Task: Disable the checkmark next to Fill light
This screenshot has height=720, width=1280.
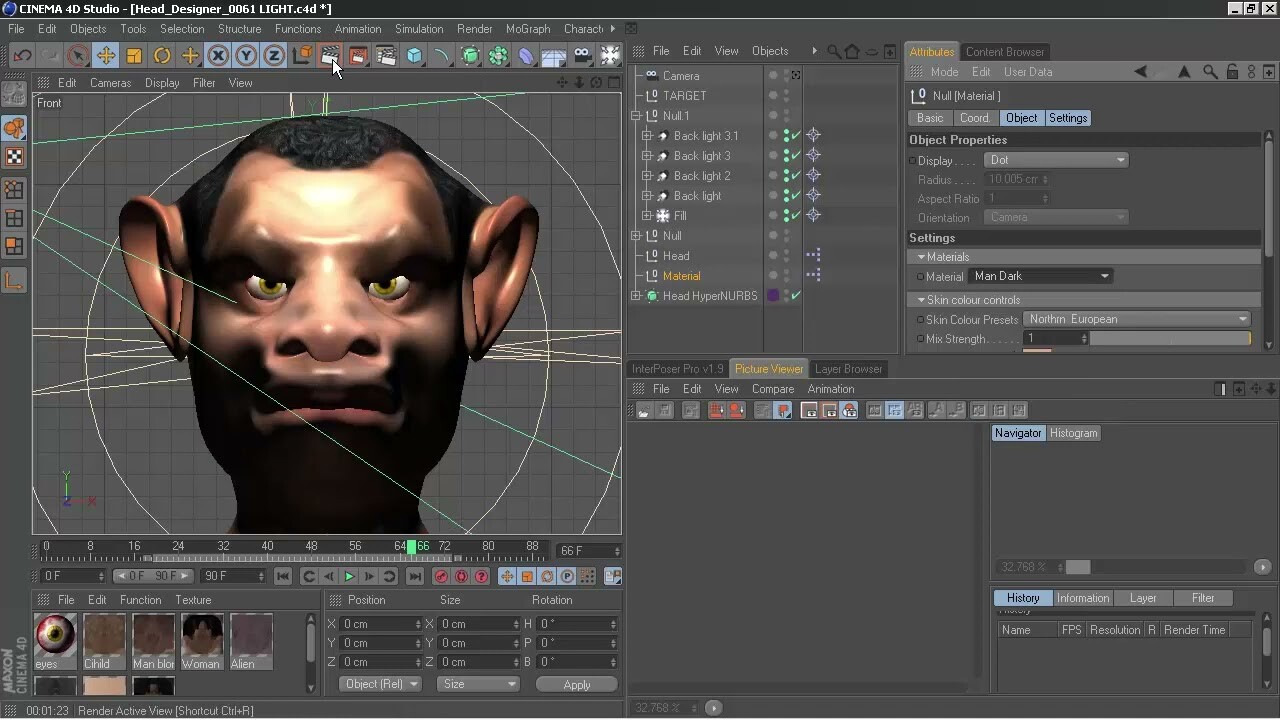Action: pos(794,215)
